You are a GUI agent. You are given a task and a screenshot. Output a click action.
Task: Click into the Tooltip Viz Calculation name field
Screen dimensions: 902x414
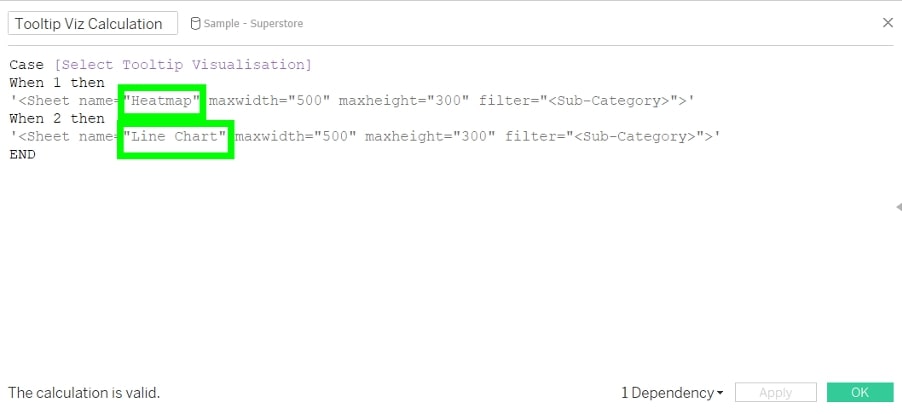pyautogui.click(x=93, y=24)
